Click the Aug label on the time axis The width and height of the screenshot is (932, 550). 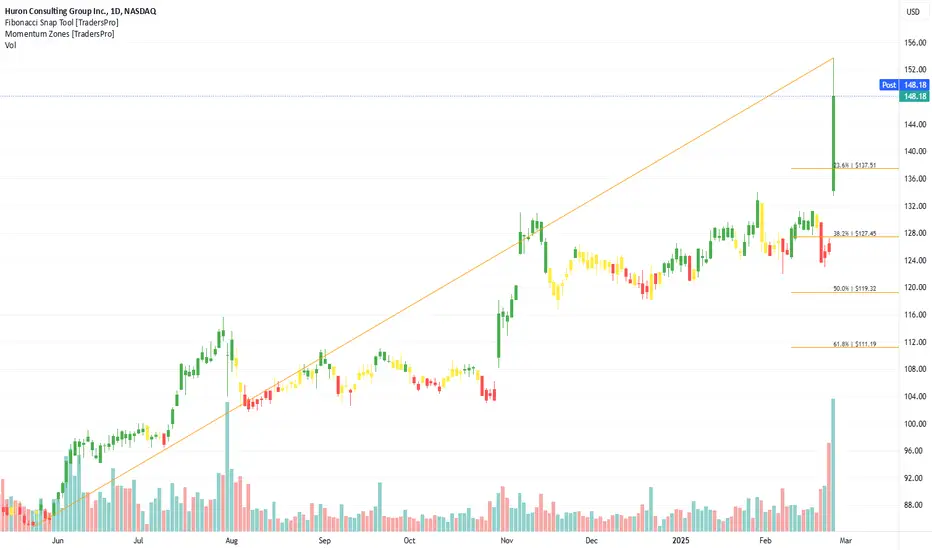[x=231, y=540]
